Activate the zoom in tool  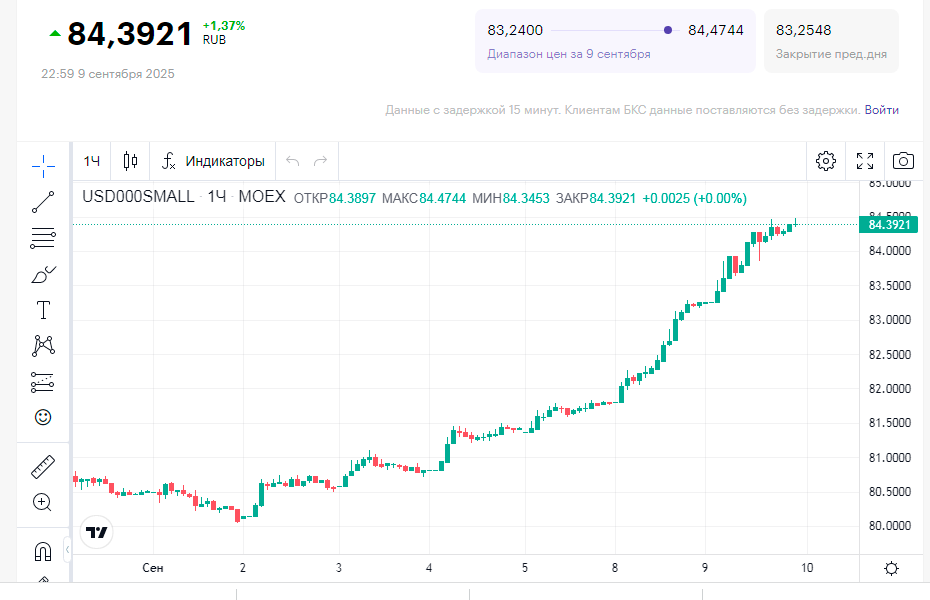[43, 502]
